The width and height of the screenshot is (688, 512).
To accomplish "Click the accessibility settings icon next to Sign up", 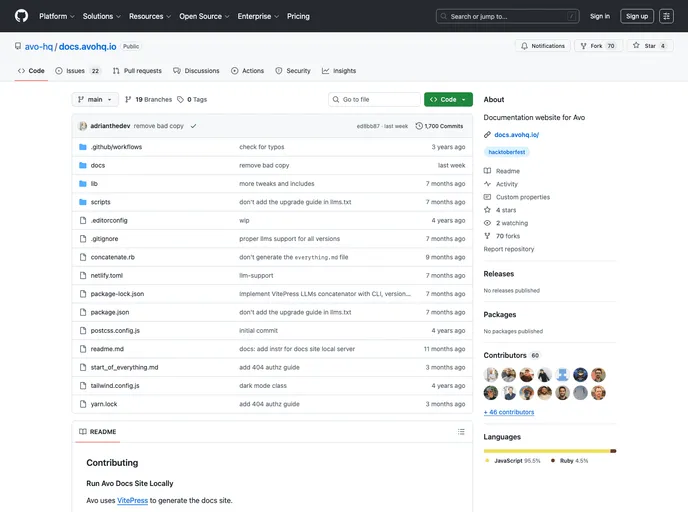I will 666,16.
